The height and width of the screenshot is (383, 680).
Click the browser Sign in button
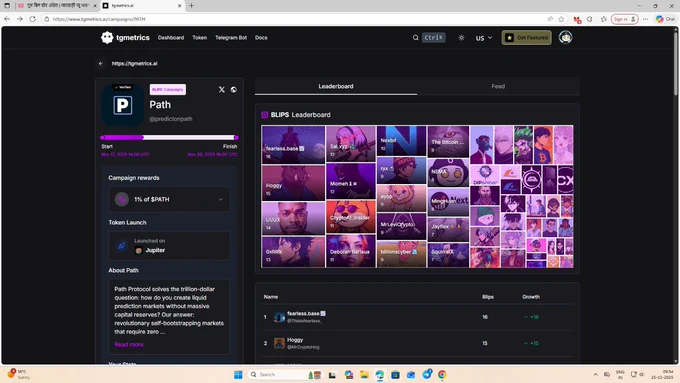click(x=624, y=19)
